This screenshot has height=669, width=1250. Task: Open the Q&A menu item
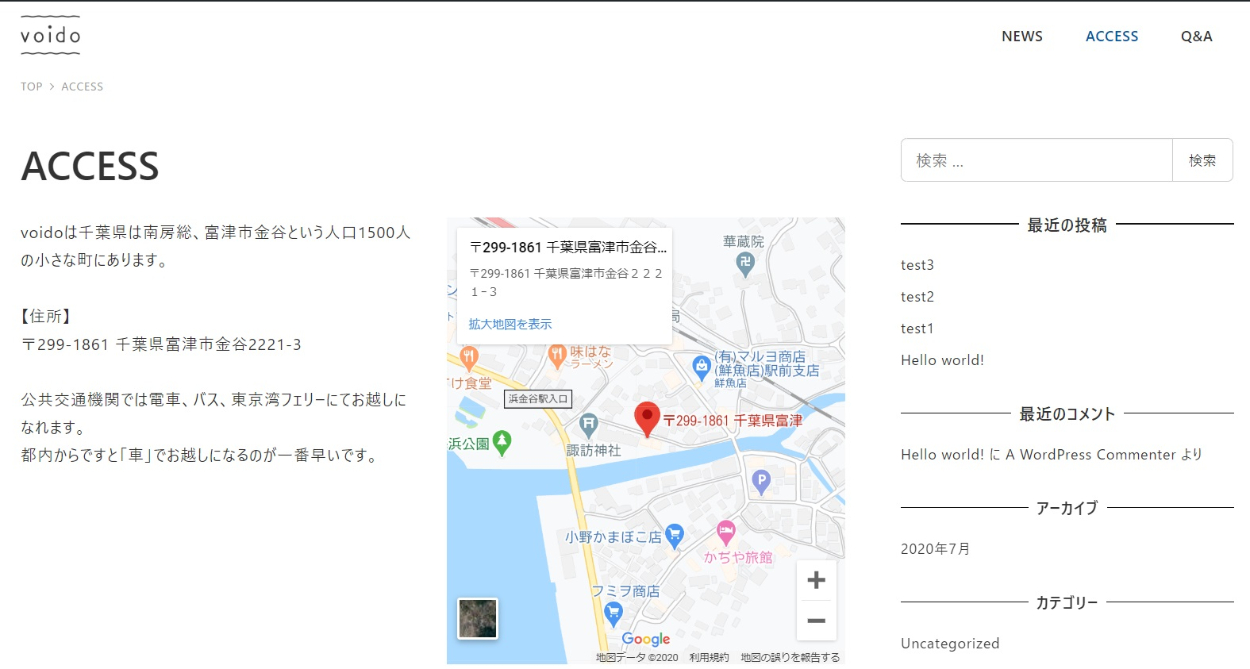click(x=1196, y=36)
